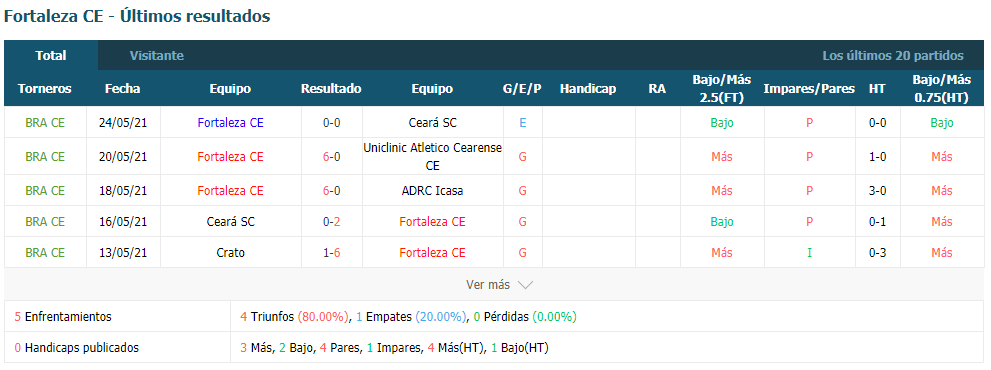Image resolution: width=991 pixels, height=370 pixels.
Task: Select the Total tab
Action: 51,56
